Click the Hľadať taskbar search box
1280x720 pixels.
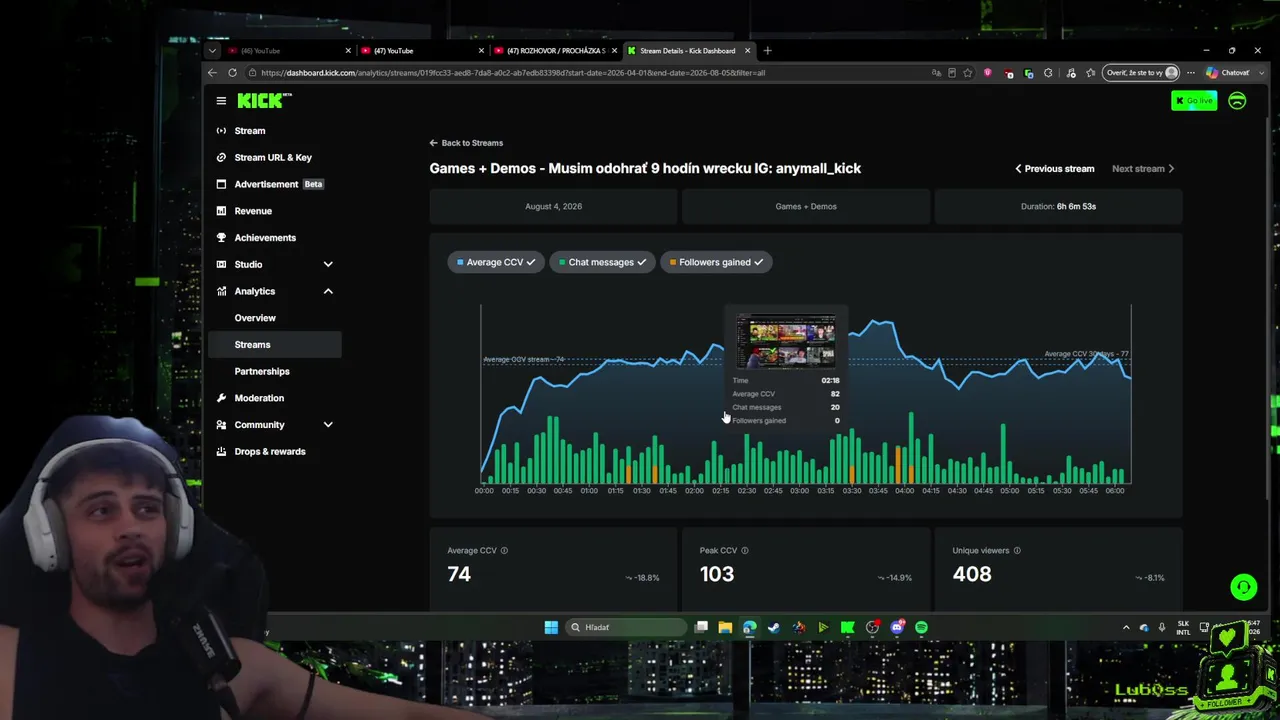pos(625,628)
